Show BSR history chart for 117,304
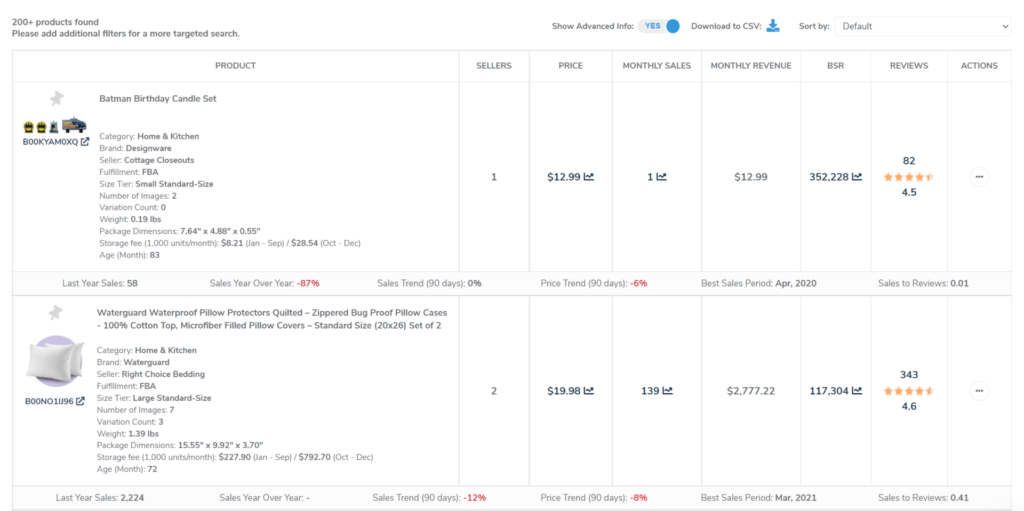This screenshot has width=1024, height=511. (856, 391)
